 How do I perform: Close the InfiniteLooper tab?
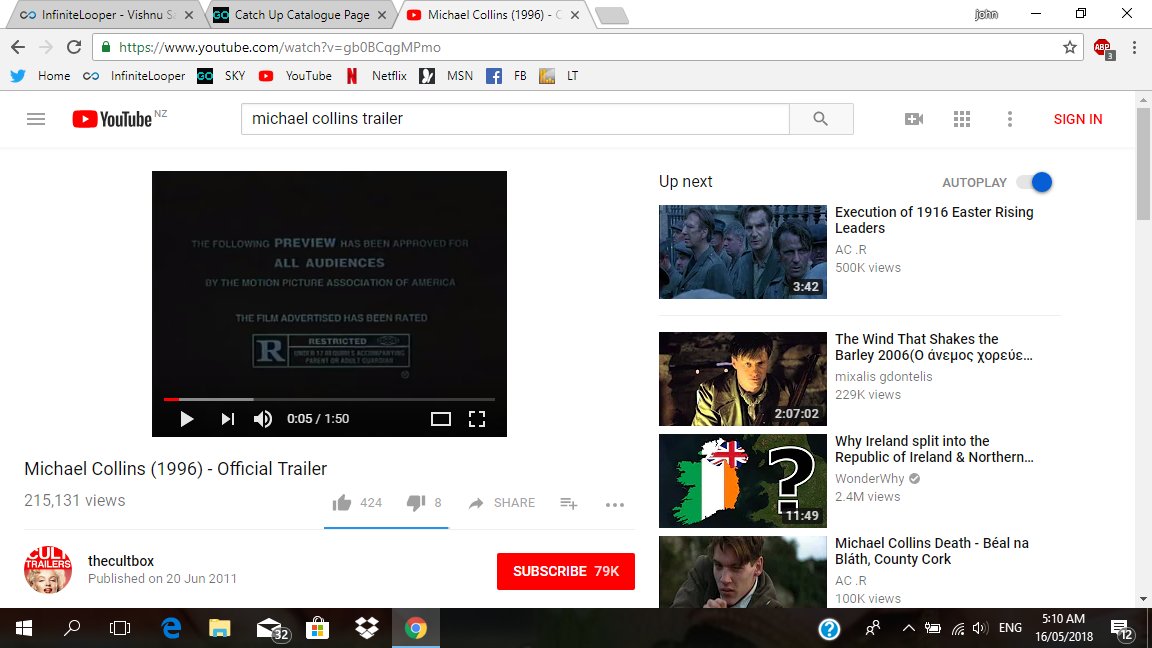coord(189,15)
